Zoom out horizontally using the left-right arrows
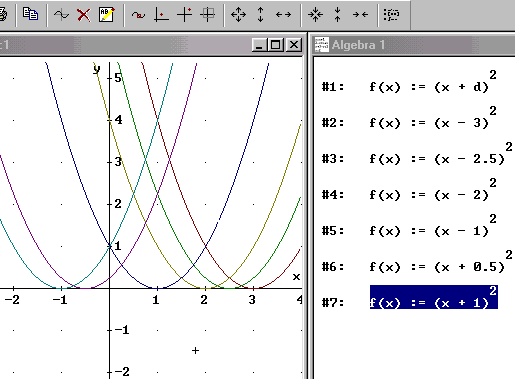 283,15
